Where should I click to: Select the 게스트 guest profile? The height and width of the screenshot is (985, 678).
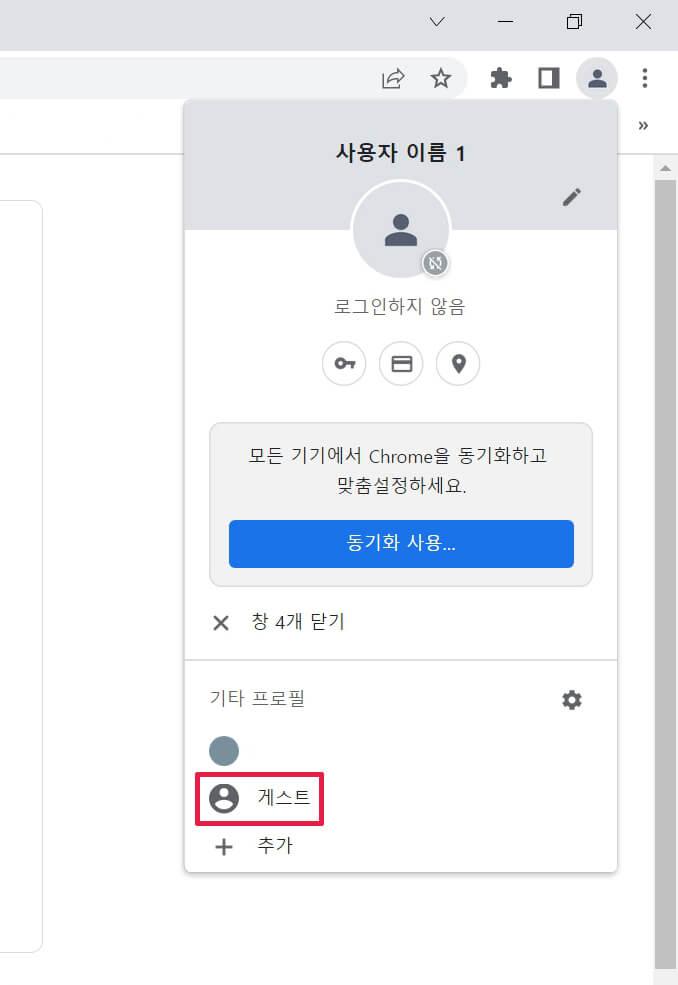(258, 798)
